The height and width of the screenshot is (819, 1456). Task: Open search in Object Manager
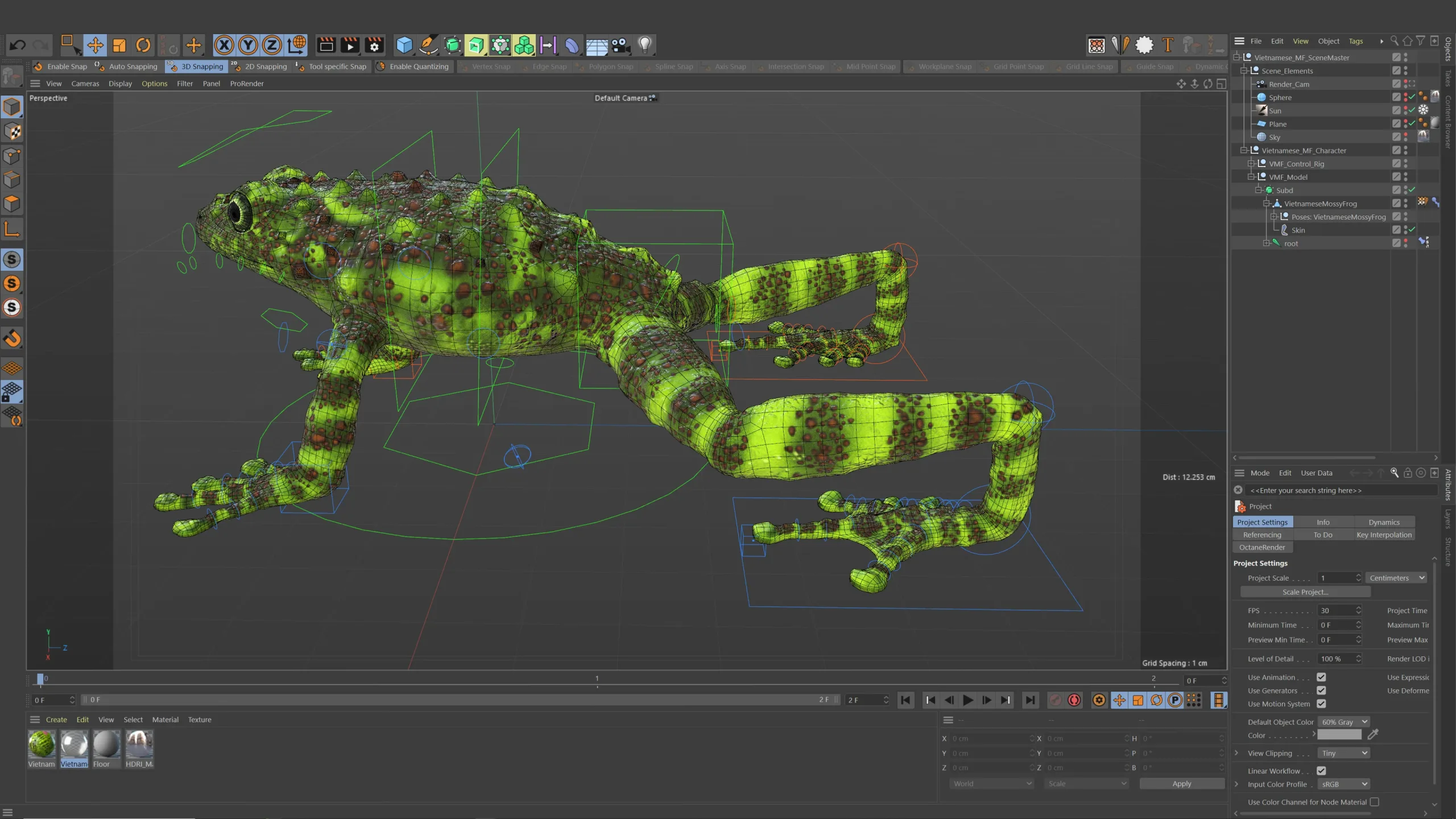tap(1394, 41)
